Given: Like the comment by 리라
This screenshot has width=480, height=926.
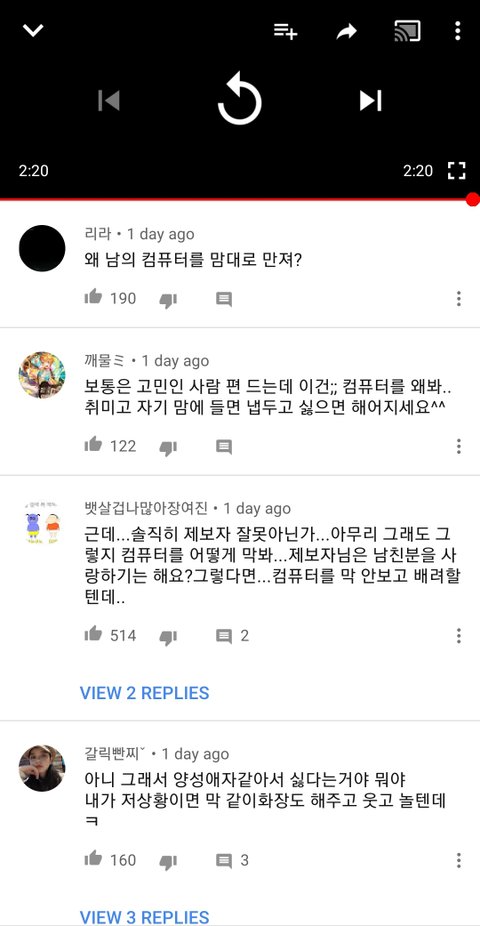Looking at the screenshot, I should click(x=93, y=297).
